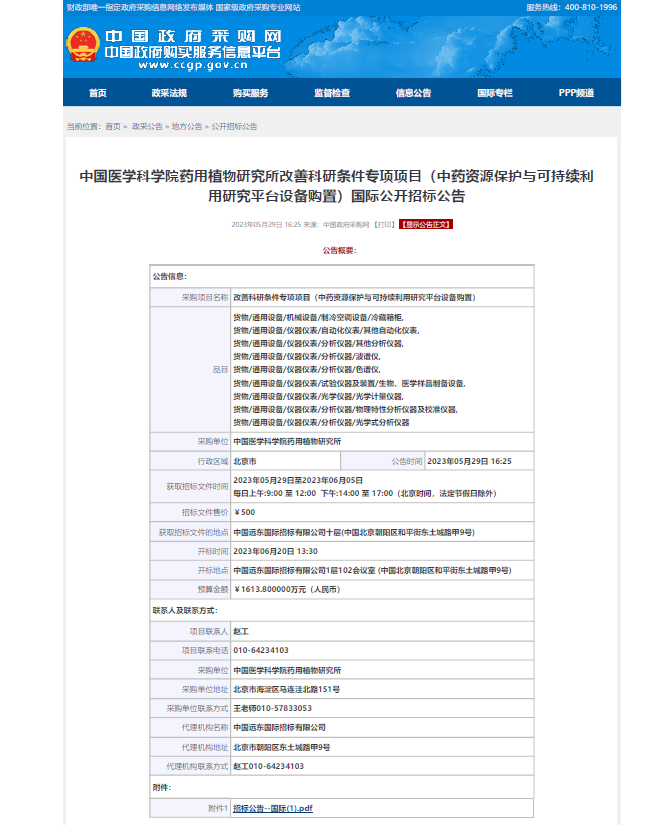Select budget amount ￥1613.800000万元
This screenshot has height=825, width=672.
pyautogui.click(x=287, y=589)
